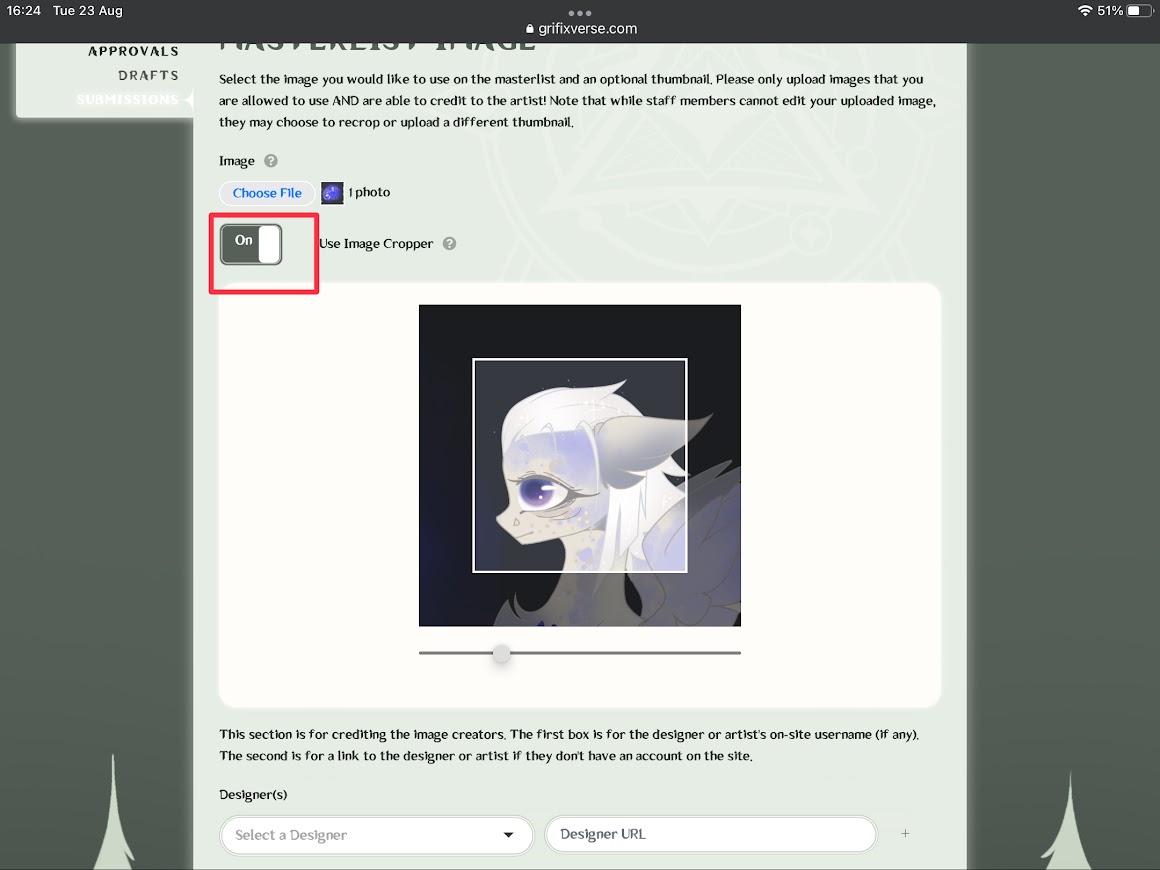
Task: Click the zoom slider handle under the image
Action: point(502,653)
